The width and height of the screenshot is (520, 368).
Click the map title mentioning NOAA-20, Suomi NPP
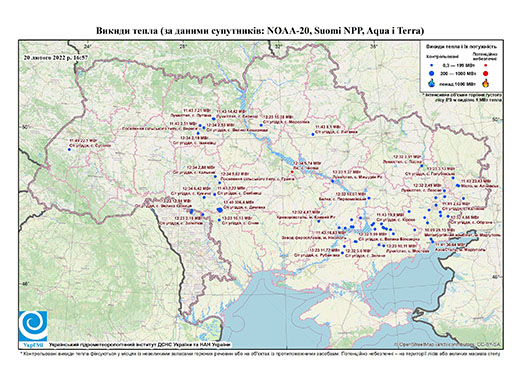(260, 31)
